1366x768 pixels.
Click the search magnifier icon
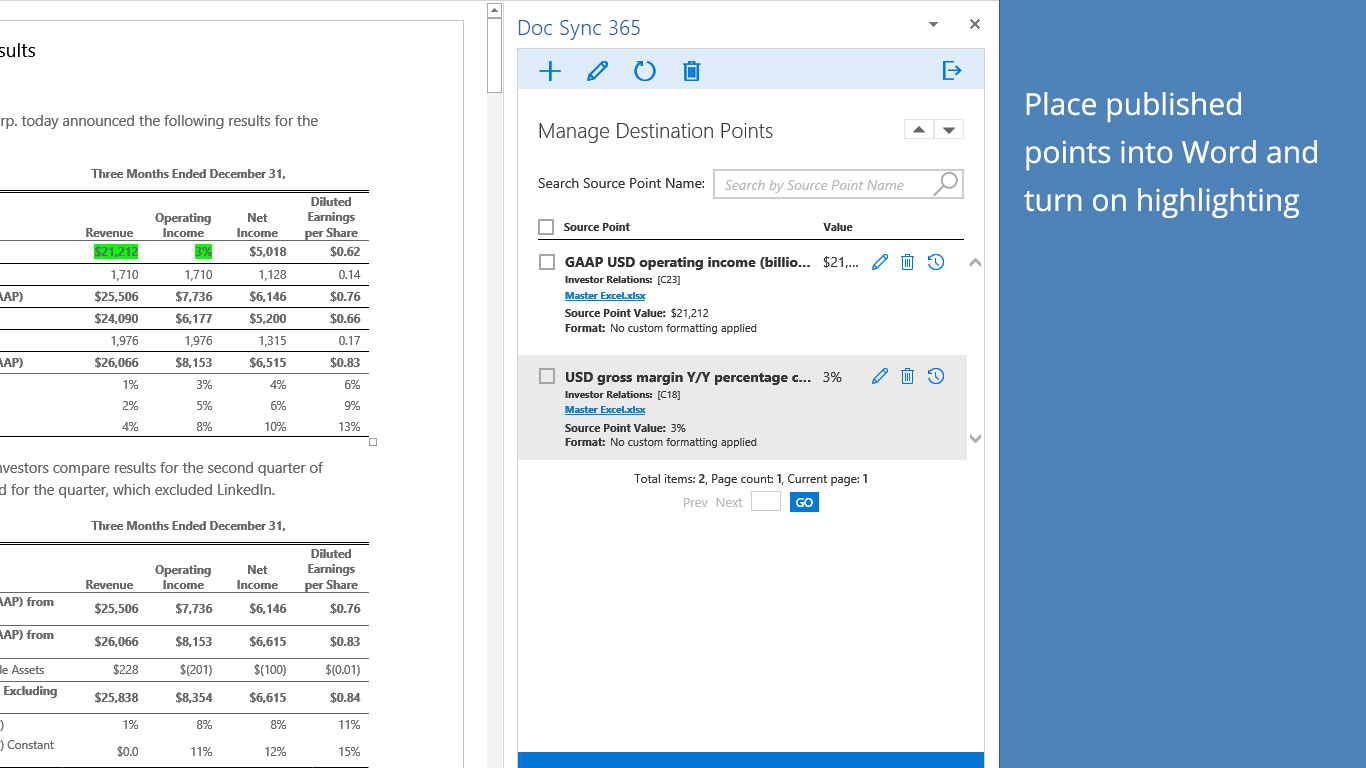(945, 184)
